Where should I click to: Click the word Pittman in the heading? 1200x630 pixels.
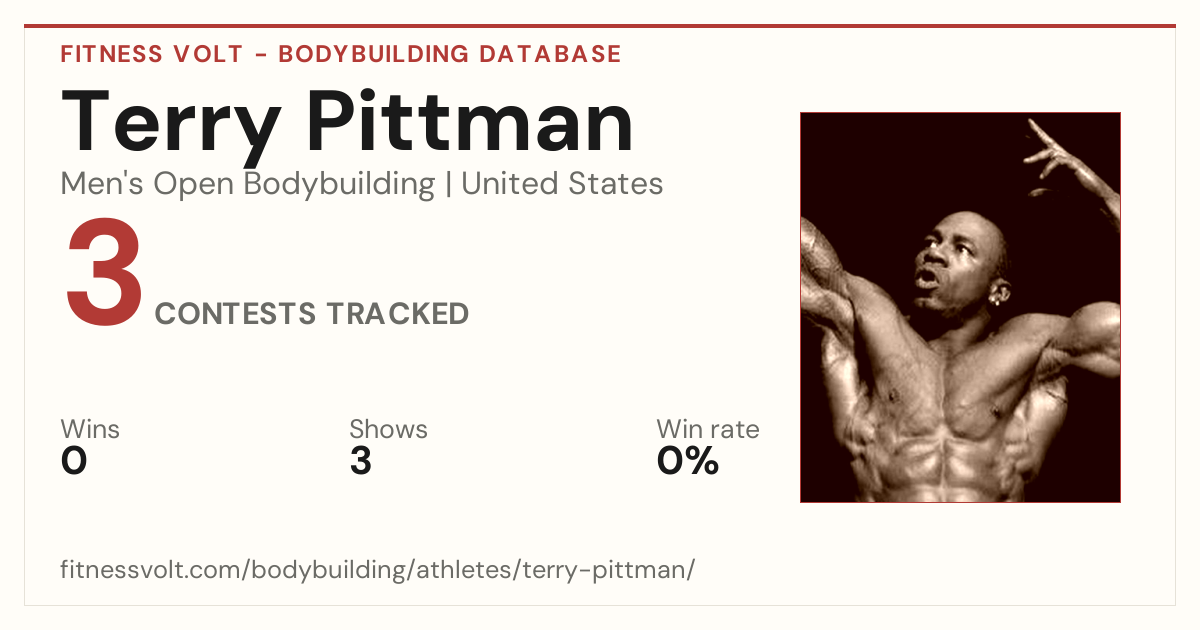pyautogui.click(x=470, y=124)
